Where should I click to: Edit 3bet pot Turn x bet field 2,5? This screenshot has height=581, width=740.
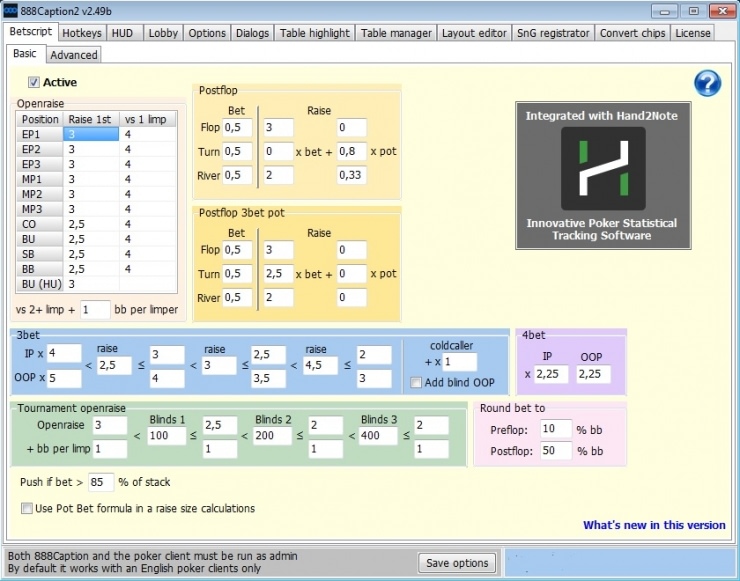tap(278, 274)
